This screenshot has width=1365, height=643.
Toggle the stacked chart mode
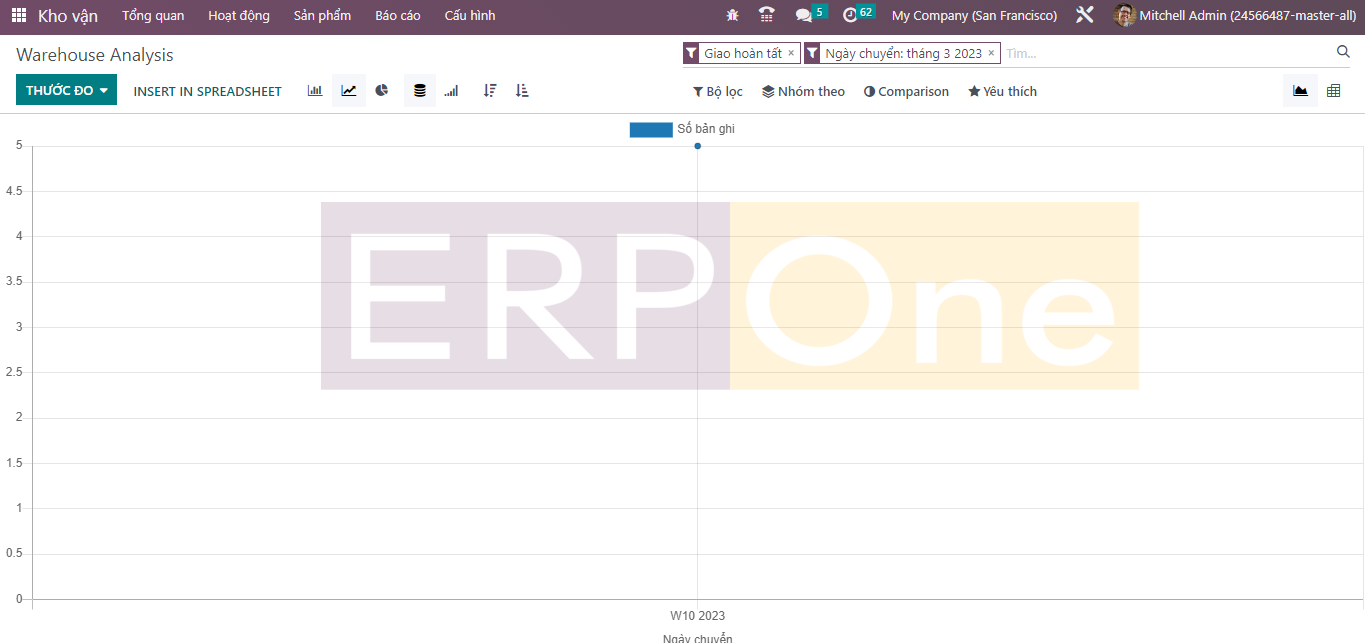[419, 91]
